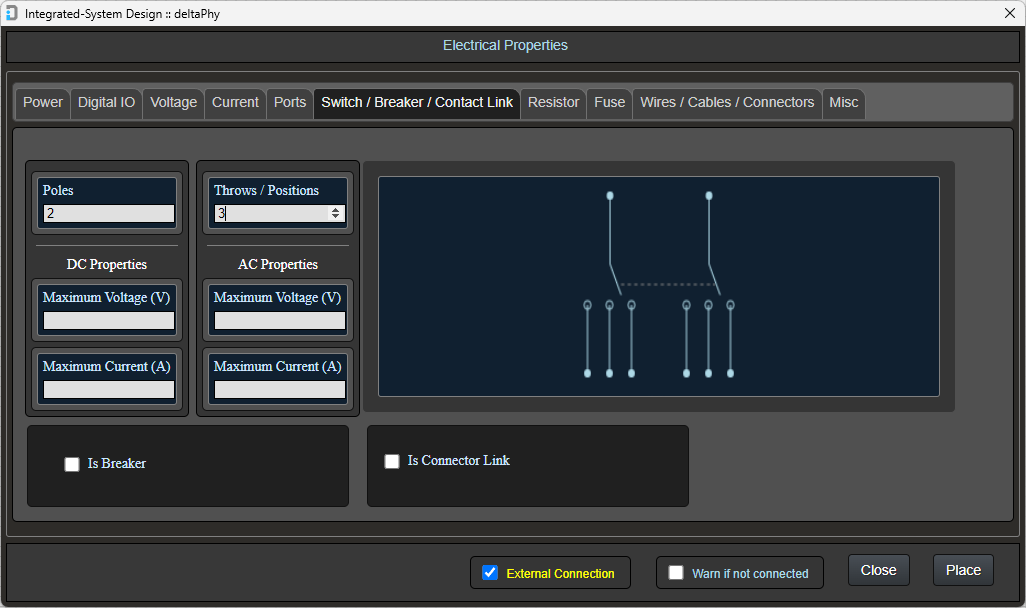Decrease Throws / Positions with down arrow
Screen dimensions: 1026x608
click(x=336, y=217)
